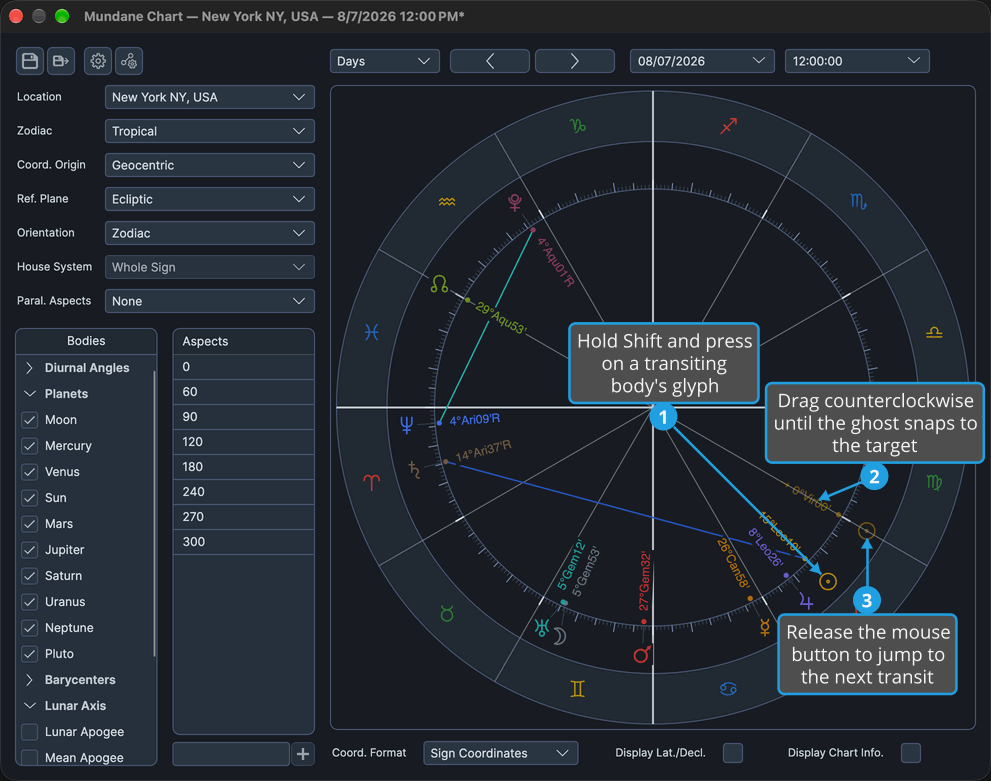
Task: Disable the Jupiter checkbox
Action: point(30,550)
